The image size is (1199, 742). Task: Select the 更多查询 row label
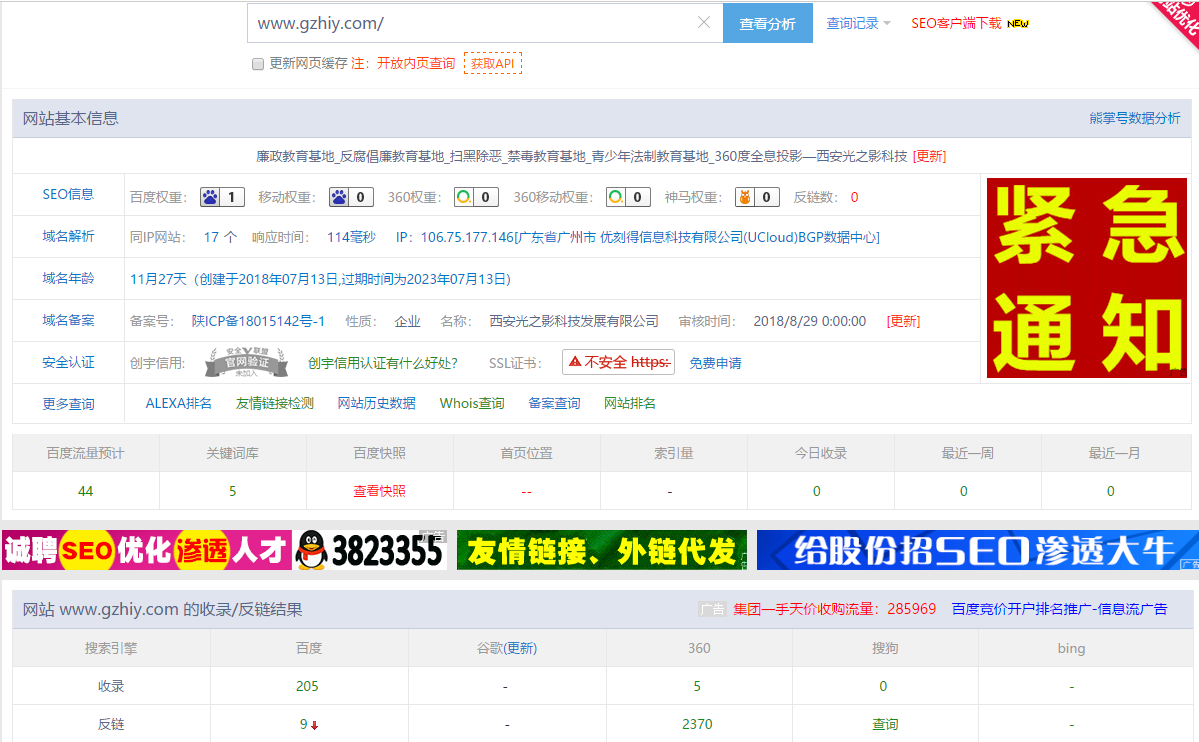click(68, 404)
